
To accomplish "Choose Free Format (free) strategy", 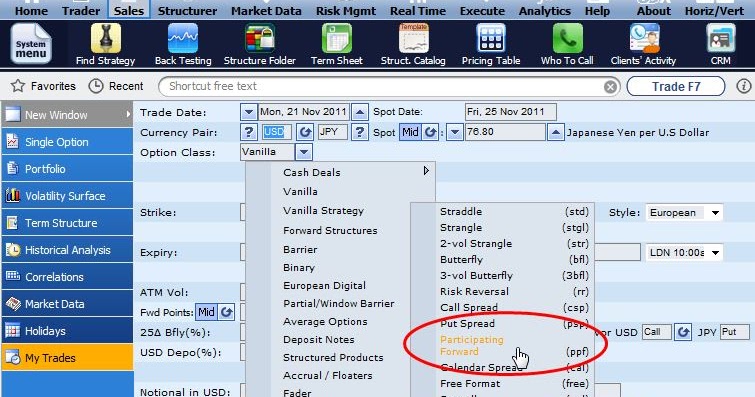I will 514,384.
